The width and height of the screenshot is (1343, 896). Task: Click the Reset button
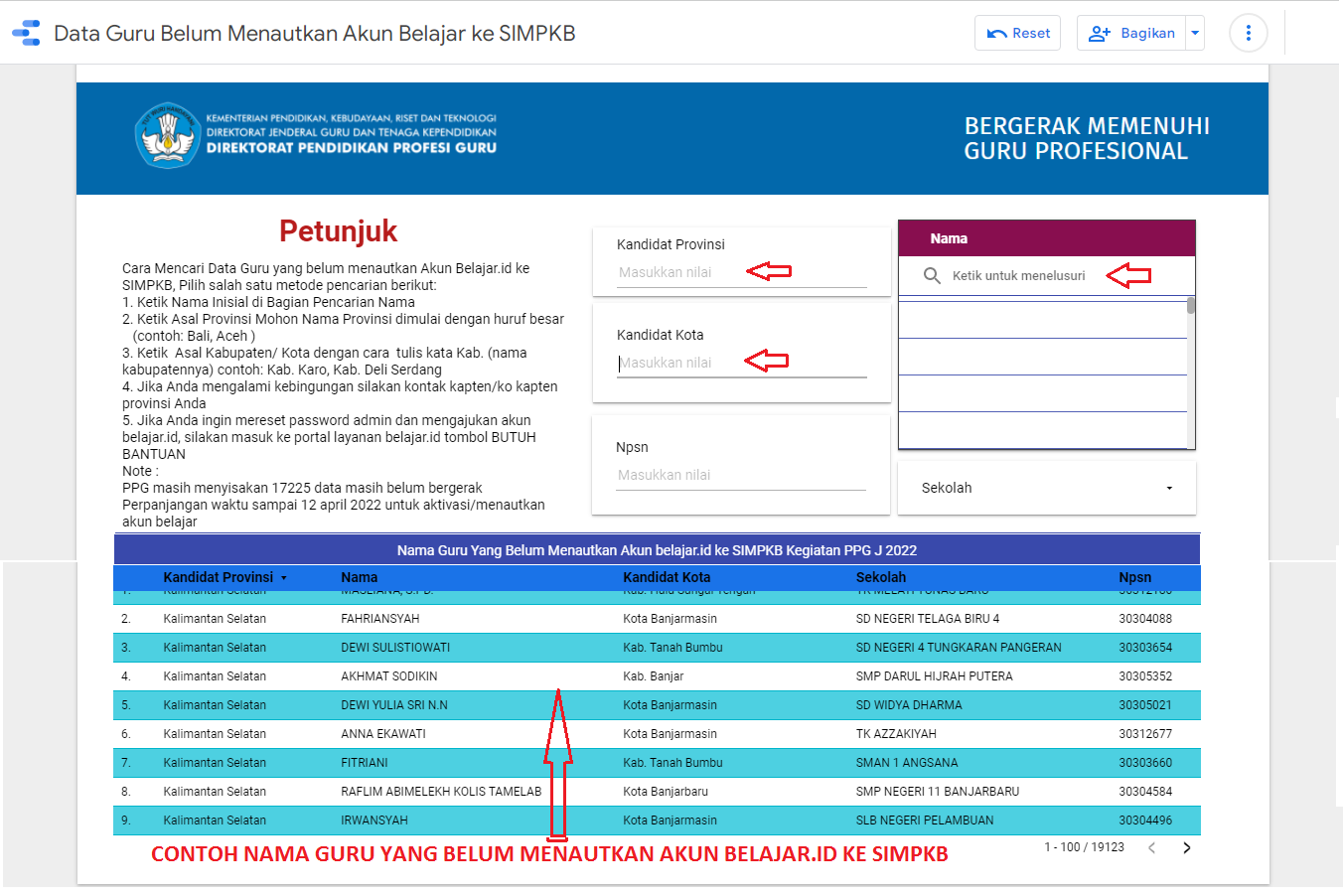pyautogui.click(x=1018, y=33)
